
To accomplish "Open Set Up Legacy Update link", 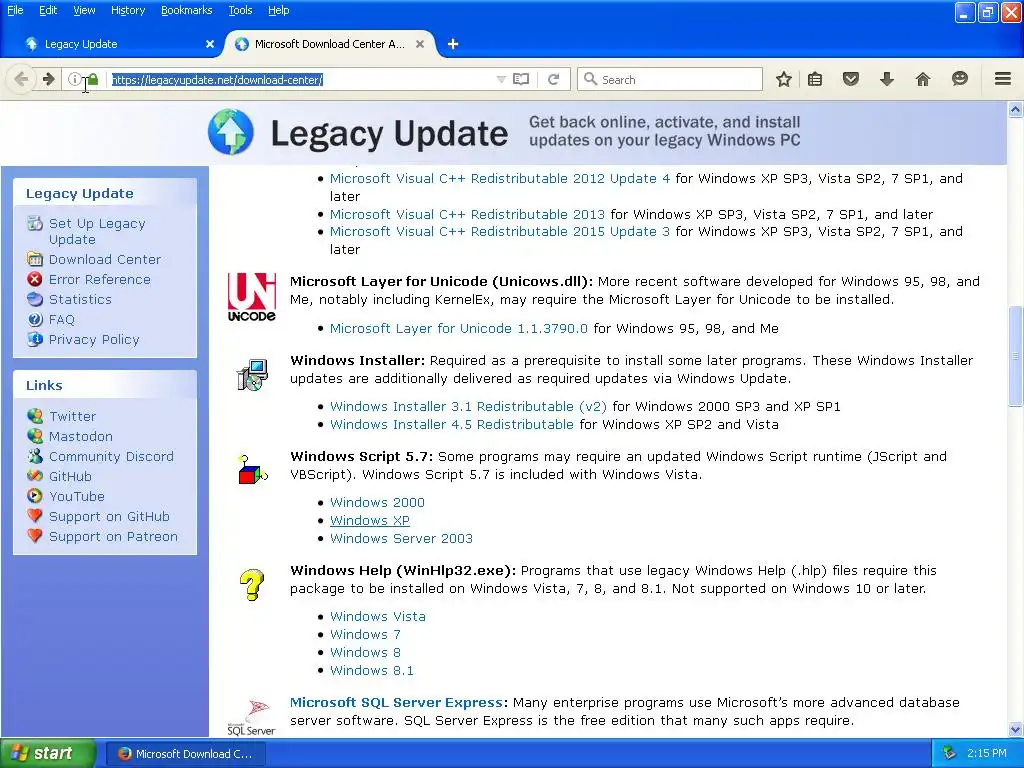I will click(x=97, y=231).
